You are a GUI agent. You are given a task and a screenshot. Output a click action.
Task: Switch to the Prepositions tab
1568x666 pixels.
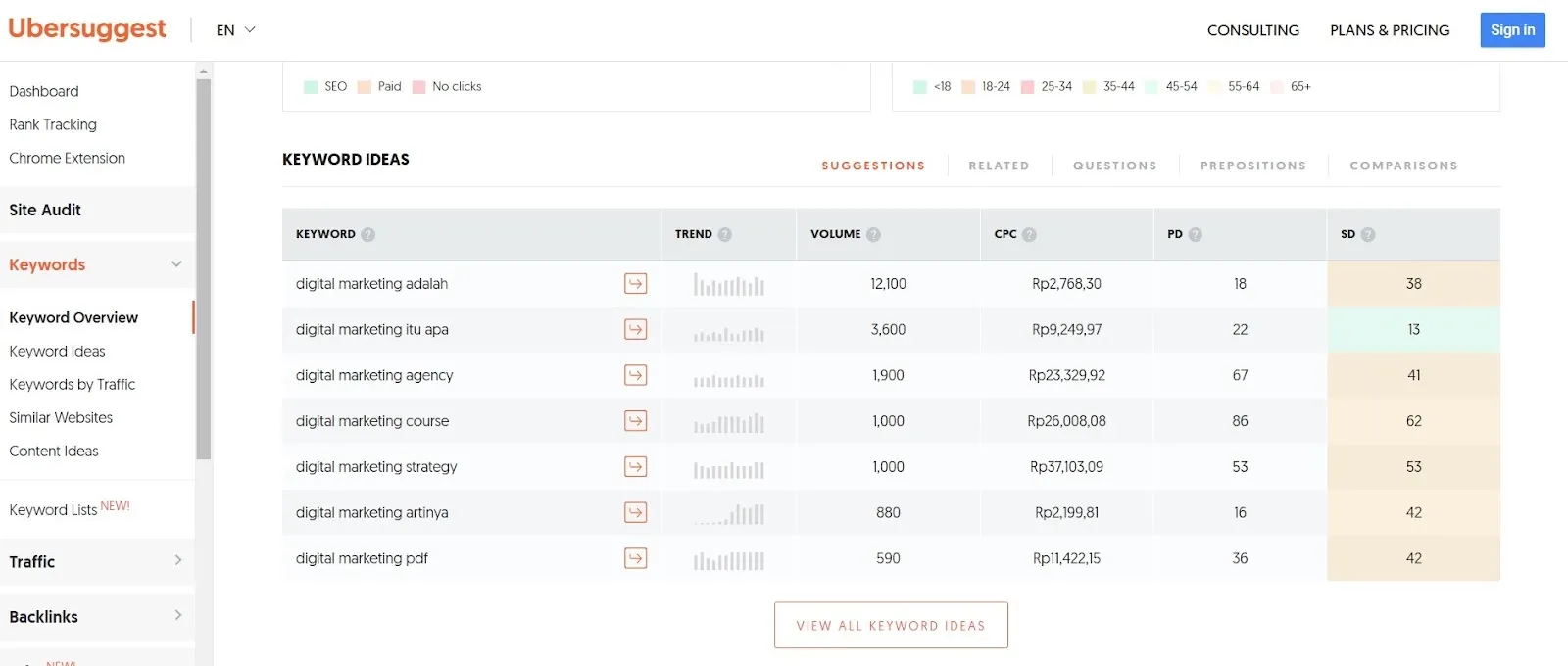pyautogui.click(x=1253, y=166)
